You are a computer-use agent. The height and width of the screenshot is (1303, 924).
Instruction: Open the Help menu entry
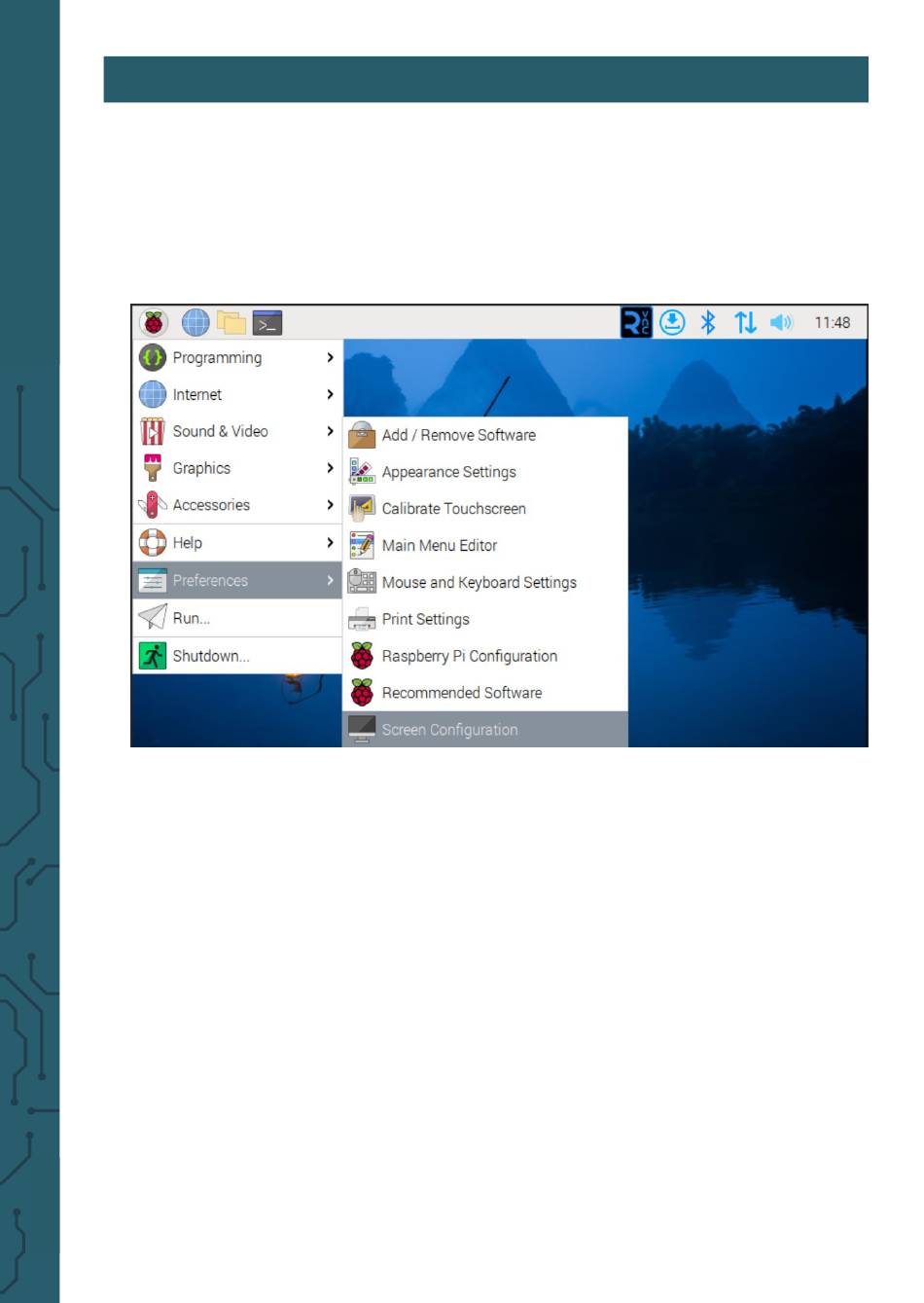click(x=237, y=542)
